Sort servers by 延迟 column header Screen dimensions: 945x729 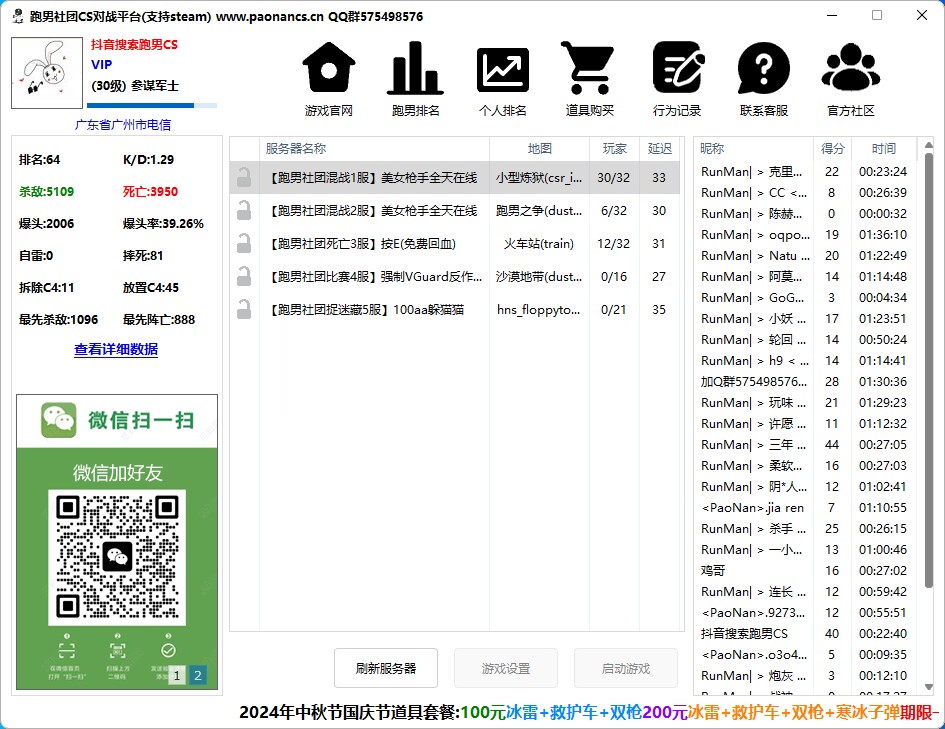(659, 148)
